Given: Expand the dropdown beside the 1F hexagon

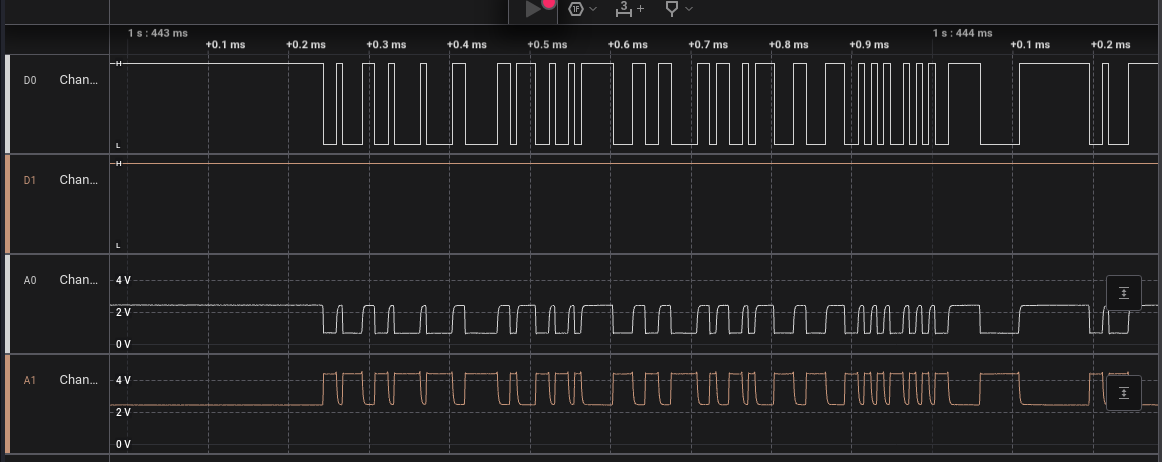Looking at the screenshot, I should pyautogui.click(x=594, y=9).
